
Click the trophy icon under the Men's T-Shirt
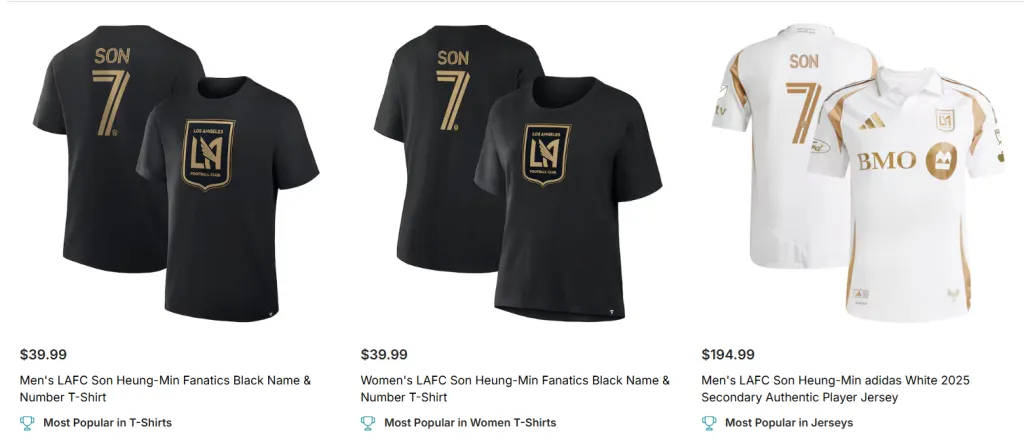(x=27, y=423)
